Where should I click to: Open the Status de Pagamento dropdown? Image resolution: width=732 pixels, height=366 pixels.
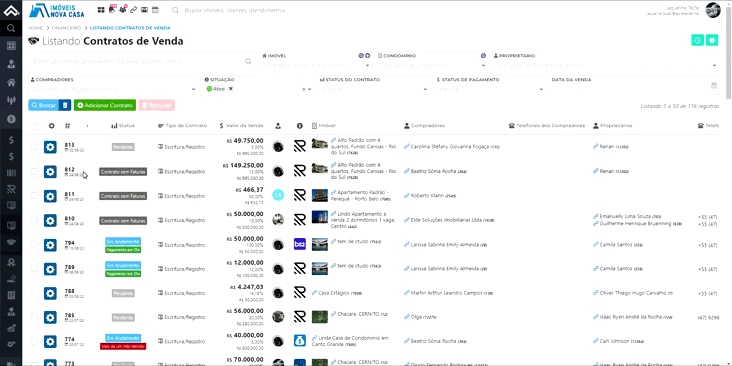(x=490, y=89)
